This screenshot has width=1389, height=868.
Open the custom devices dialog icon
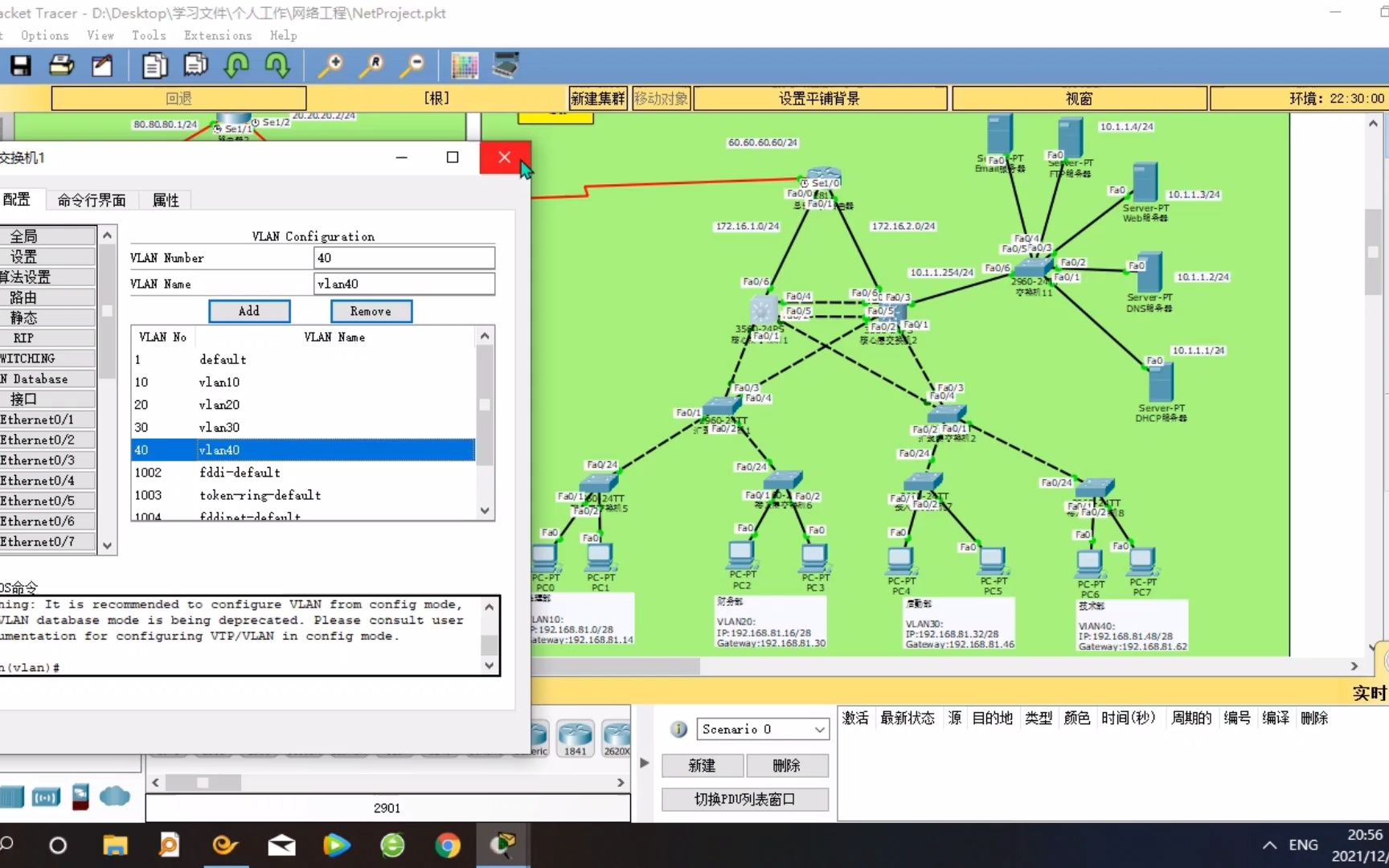click(x=506, y=66)
